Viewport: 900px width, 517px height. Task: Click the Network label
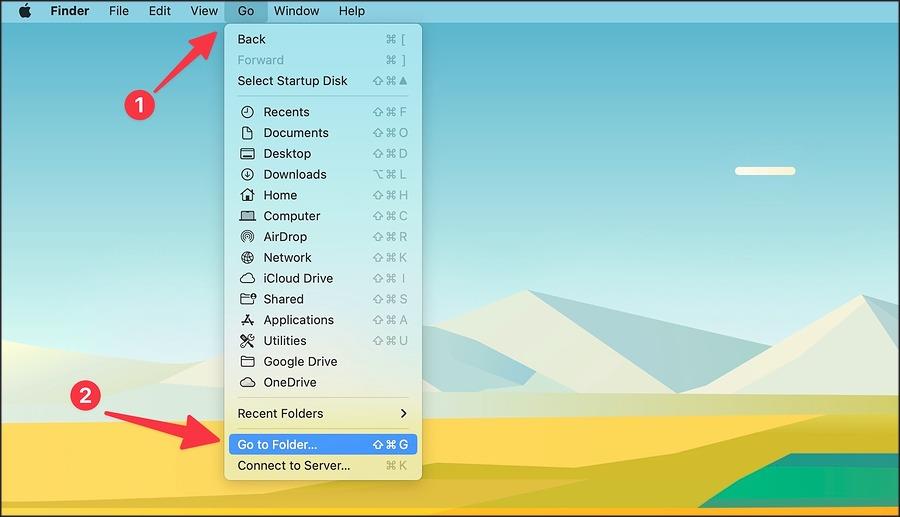pyautogui.click(x=288, y=257)
